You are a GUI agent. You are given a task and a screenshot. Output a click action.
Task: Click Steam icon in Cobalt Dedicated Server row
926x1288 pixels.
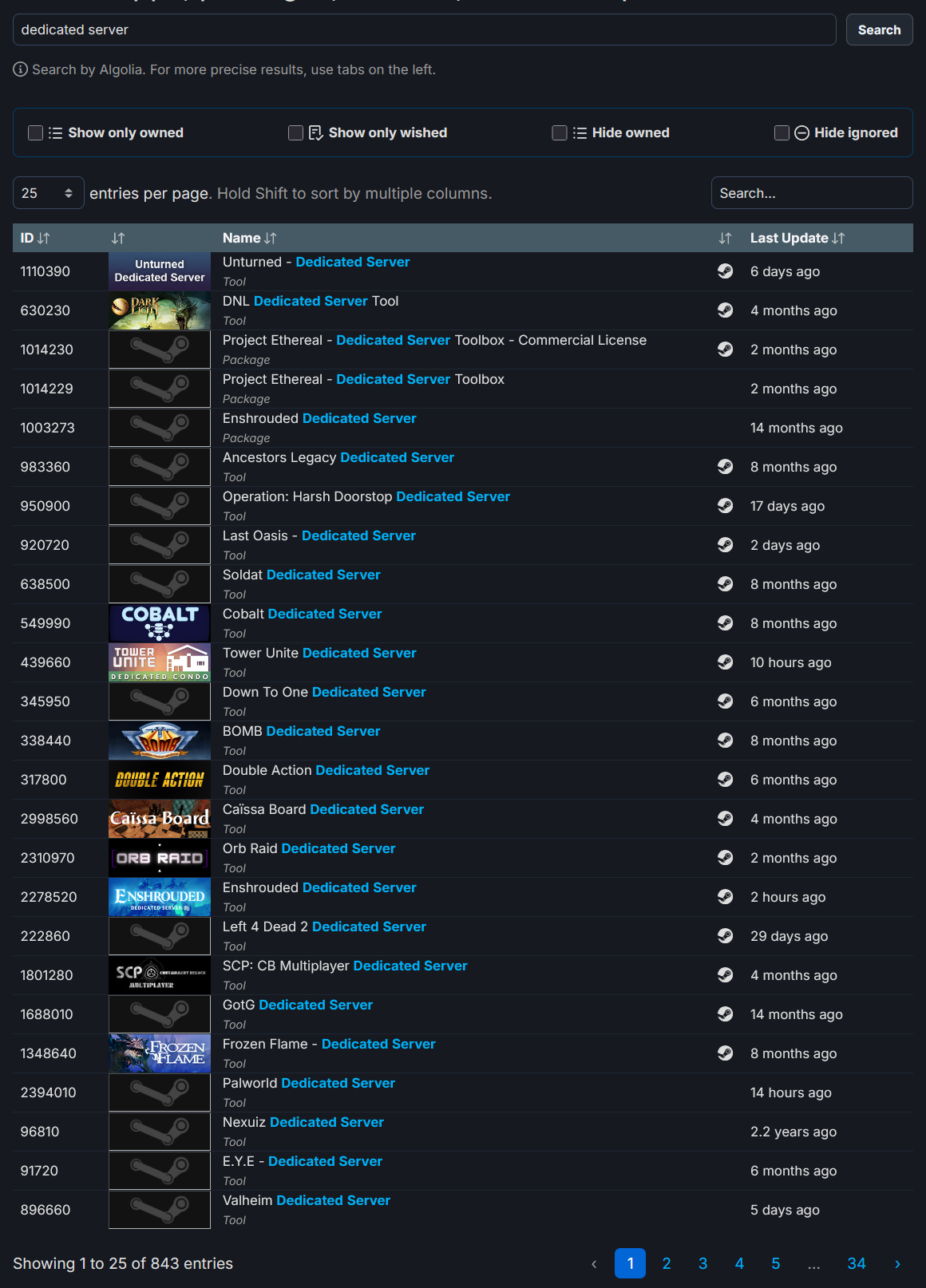(x=725, y=623)
